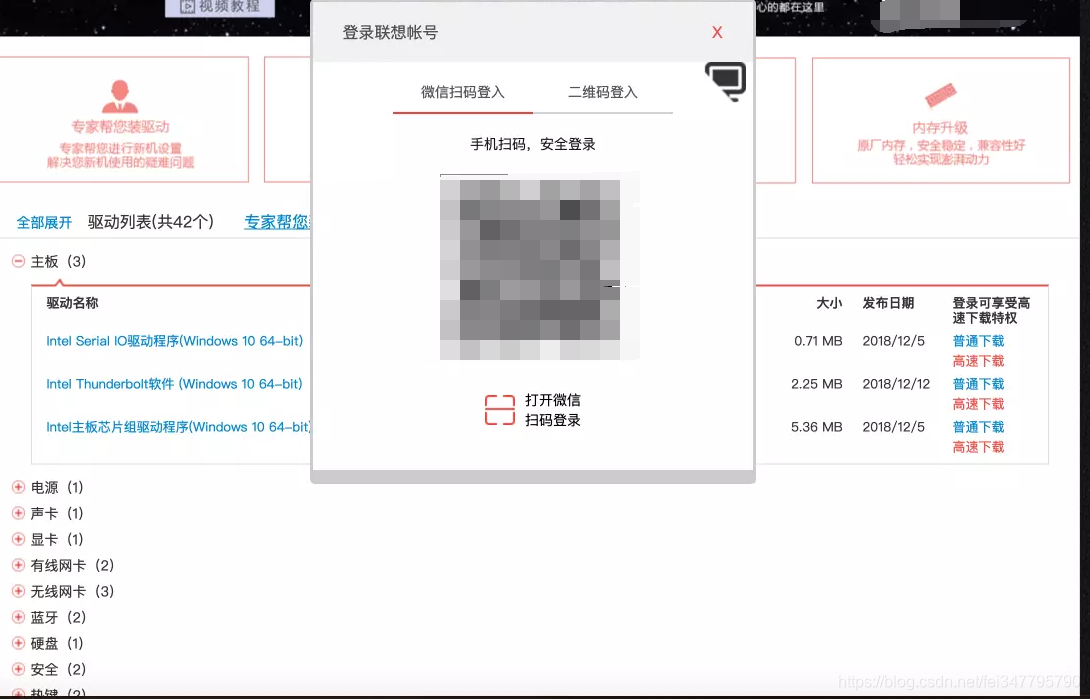Click the expert person icon in 专家帮您装驱动 card
Viewport: 1090px width, 700px height.
pos(120,96)
